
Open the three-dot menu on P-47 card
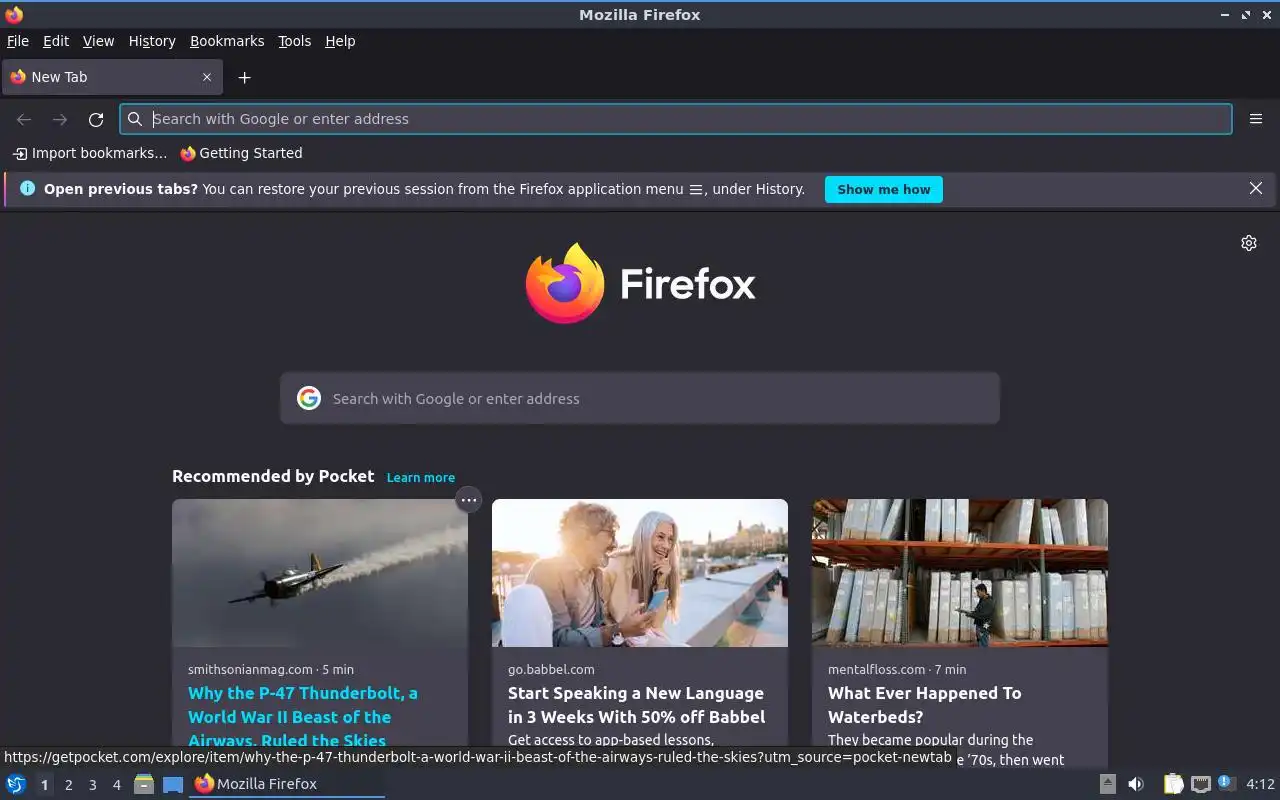click(468, 499)
